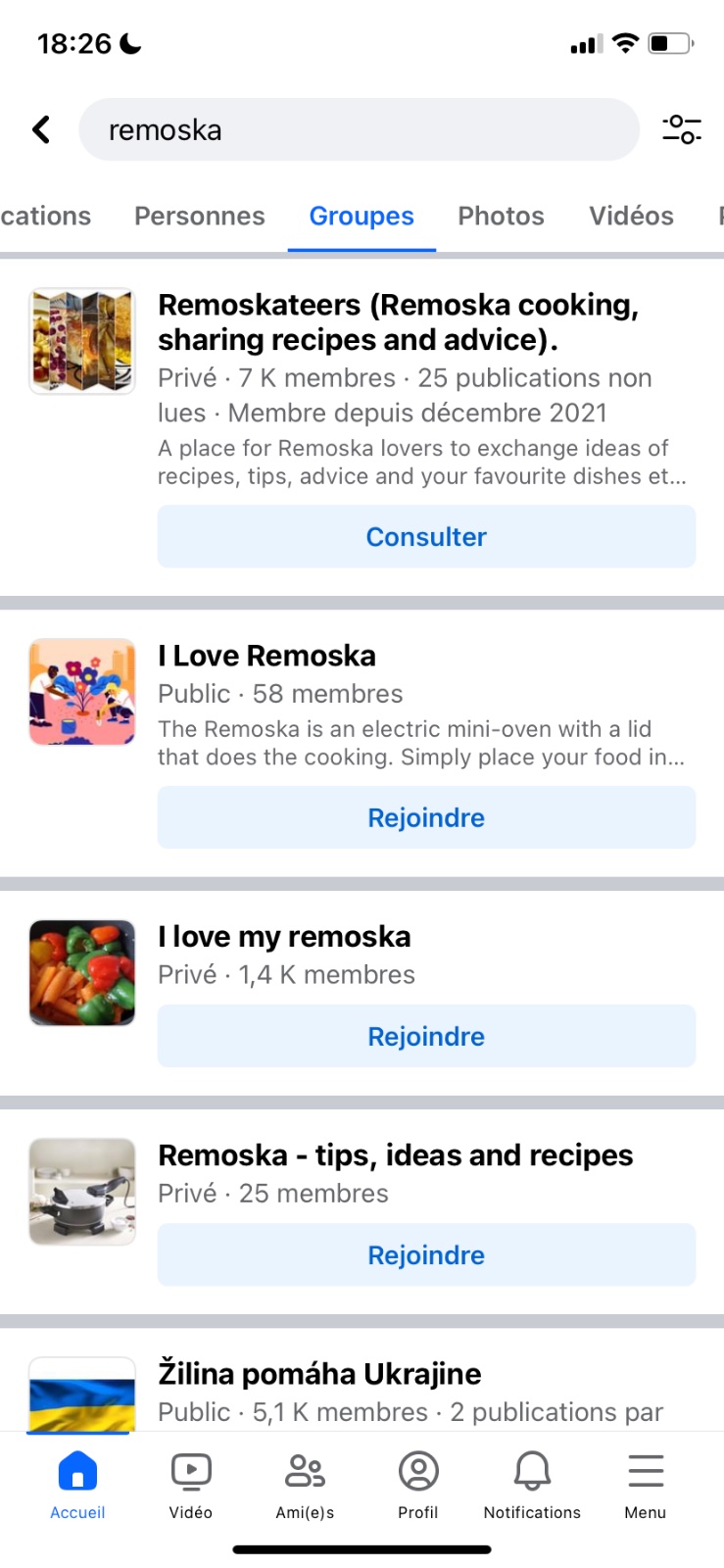The height and width of the screenshot is (1568, 724).
Task: Switch to the Photos tab
Action: coord(501,216)
